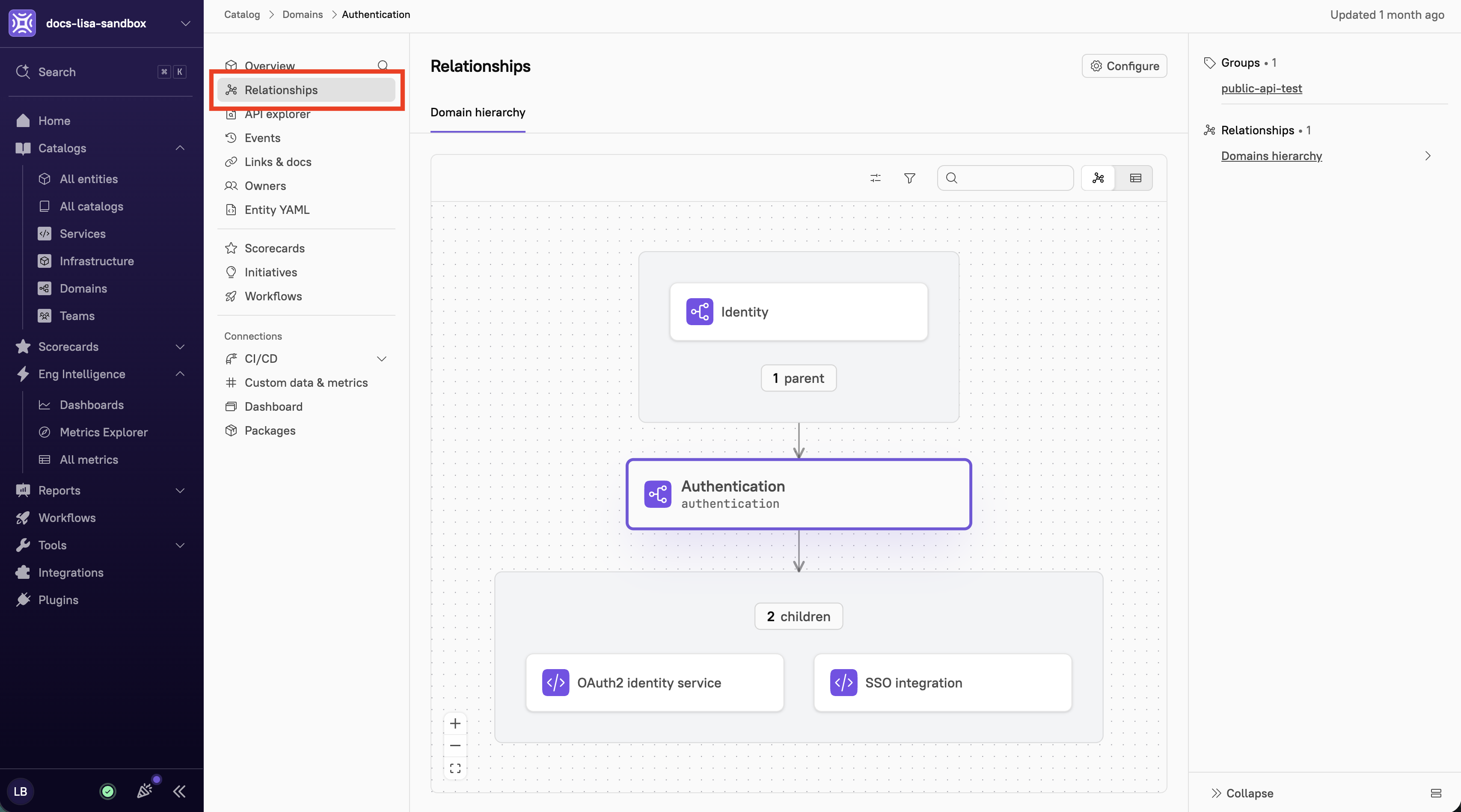Click the LB user avatar

21,791
